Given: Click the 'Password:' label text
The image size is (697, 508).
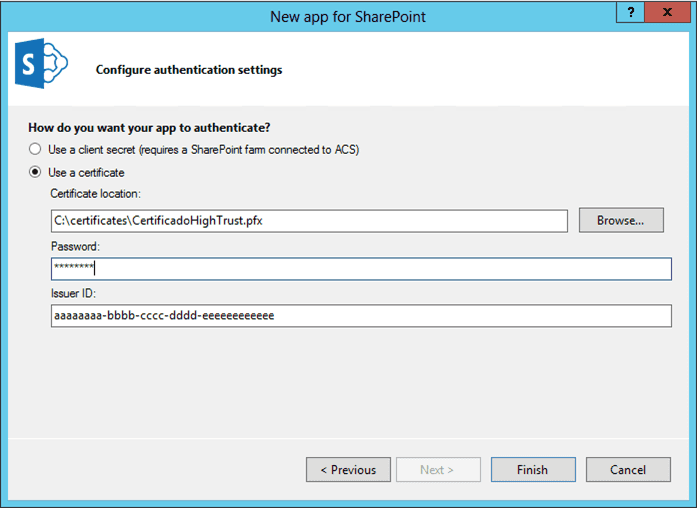Looking at the screenshot, I should point(75,247).
